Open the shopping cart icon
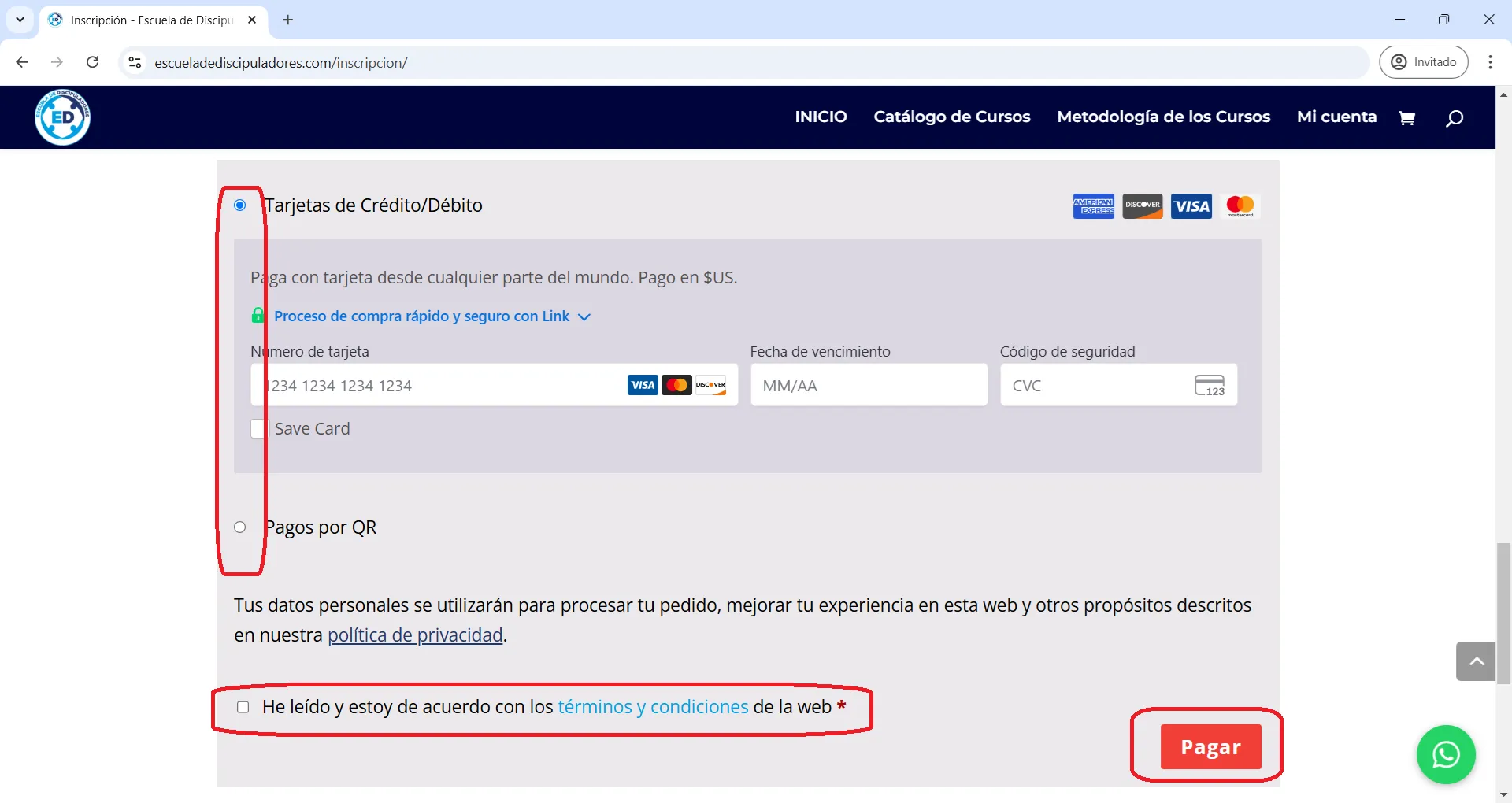 point(1406,117)
